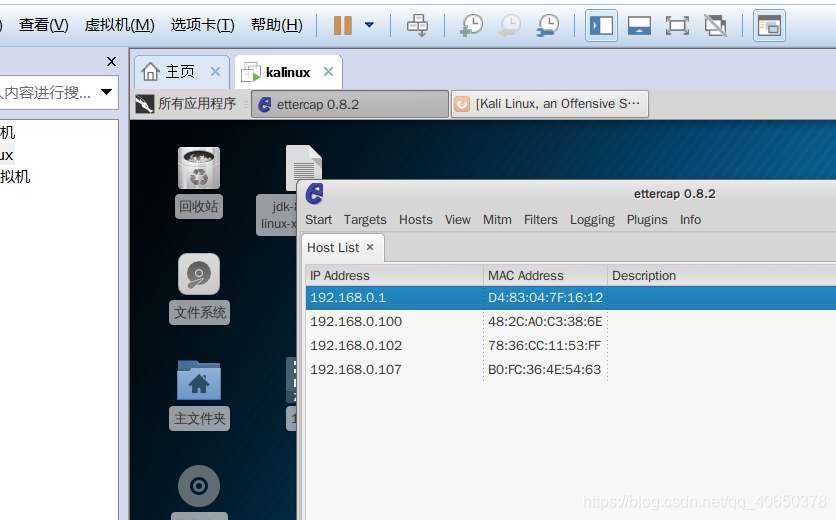Open the 帮助(H) menu
The height and width of the screenshot is (520, 836).
(x=277, y=25)
